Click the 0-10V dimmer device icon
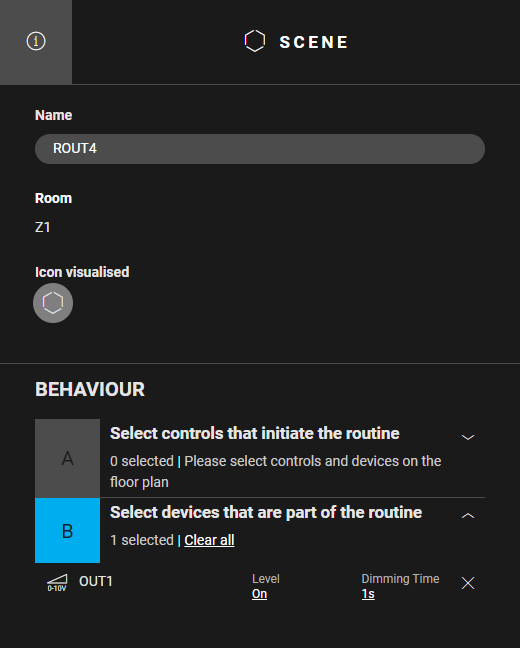This screenshot has width=520, height=648. pos(57,583)
